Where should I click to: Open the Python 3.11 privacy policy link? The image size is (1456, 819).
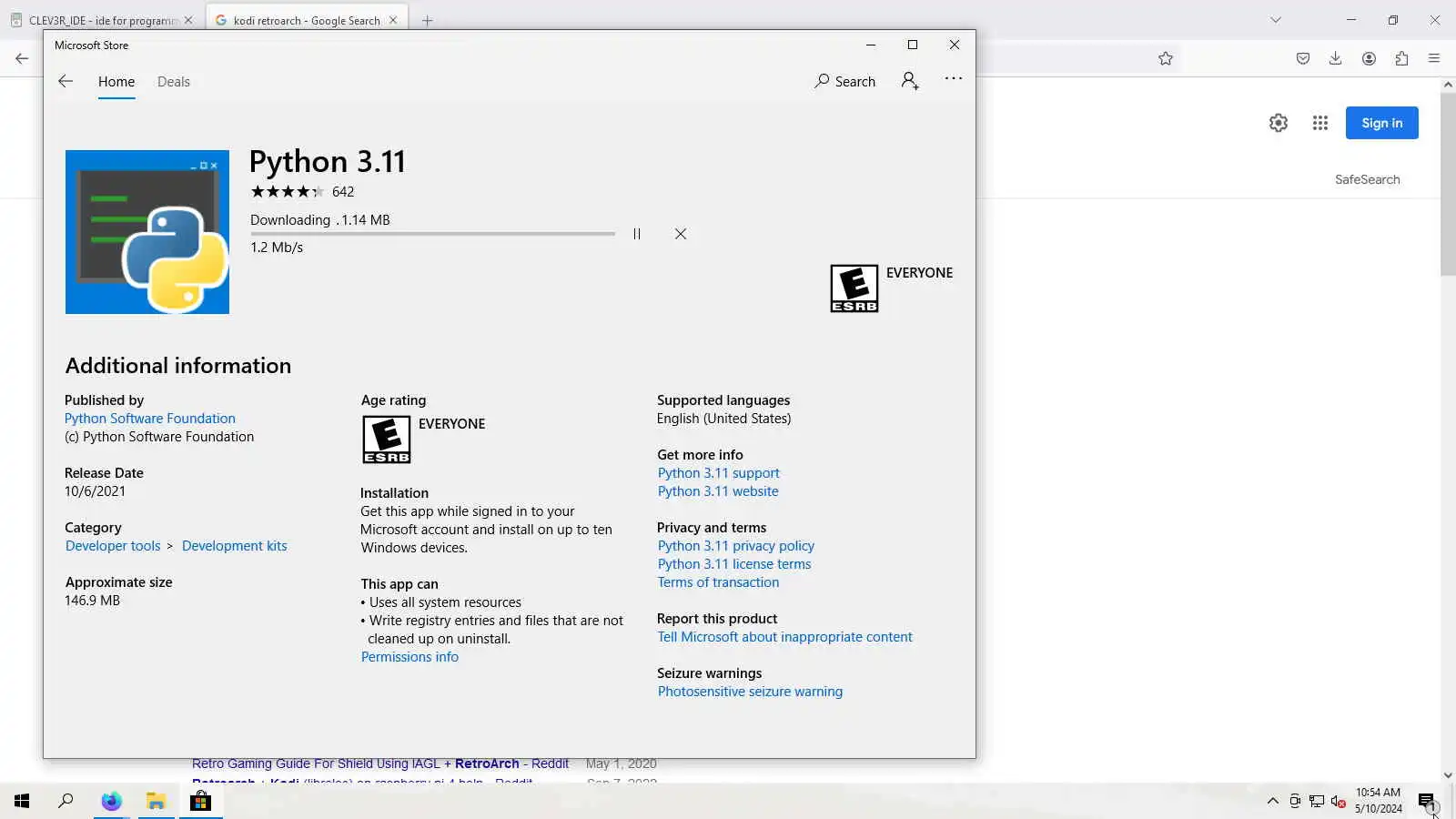pos(736,546)
